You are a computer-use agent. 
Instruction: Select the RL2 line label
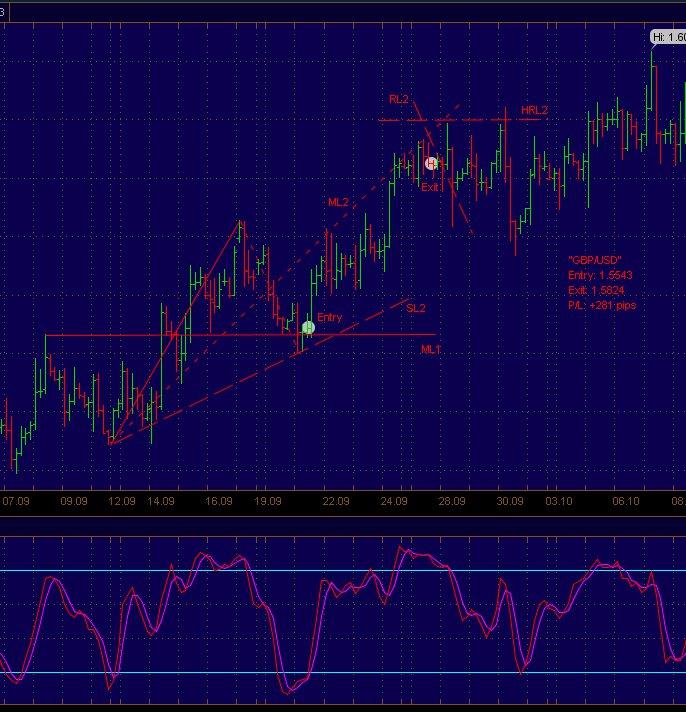click(399, 99)
